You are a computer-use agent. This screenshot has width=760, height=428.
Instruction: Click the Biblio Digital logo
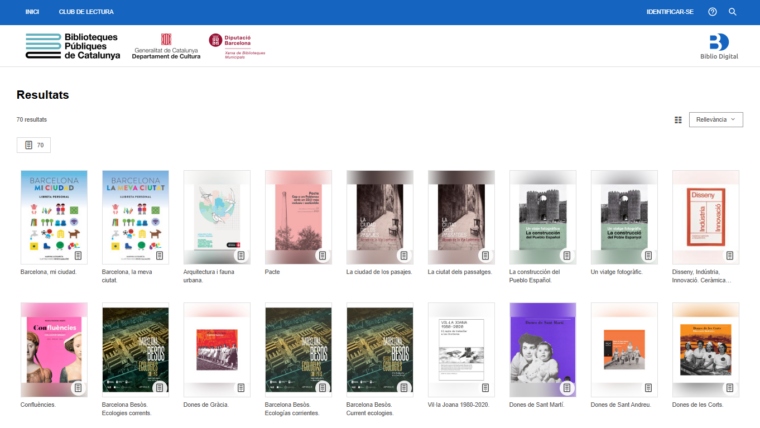coord(717,45)
